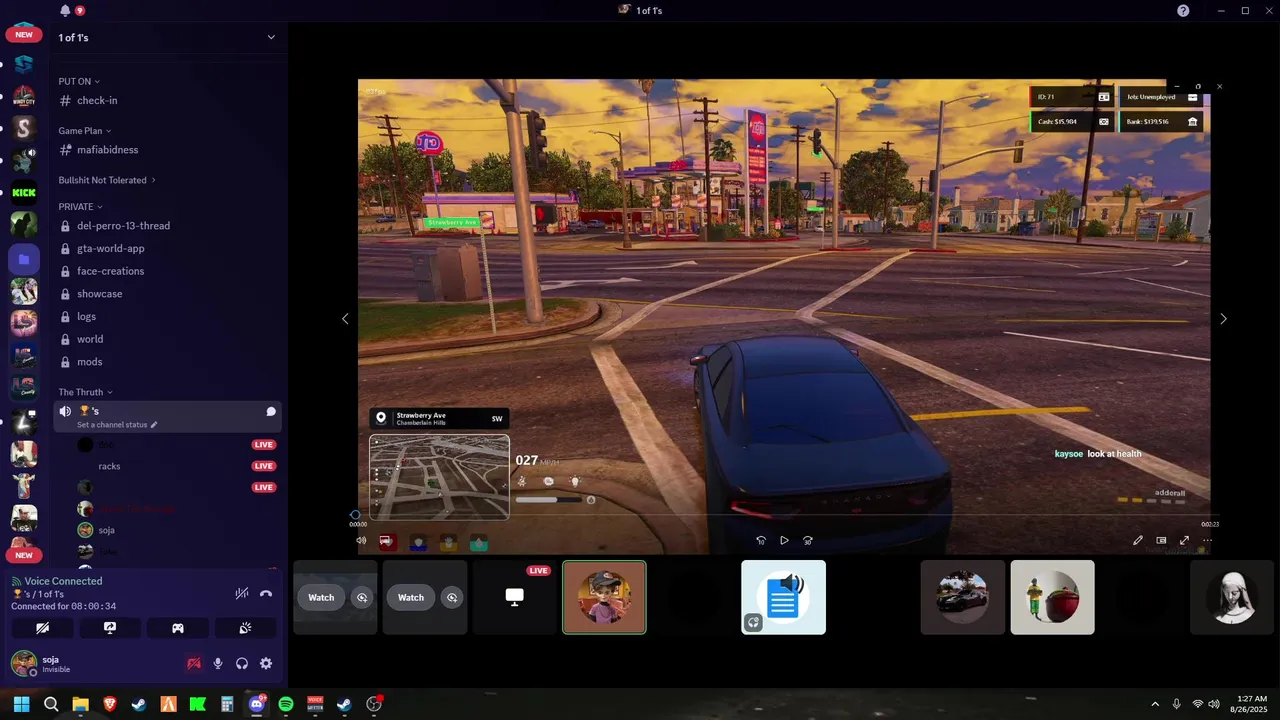Click the share your screen button
Image resolution: width=1280 pixels, height=720 pixels.
tap(110, 628)
